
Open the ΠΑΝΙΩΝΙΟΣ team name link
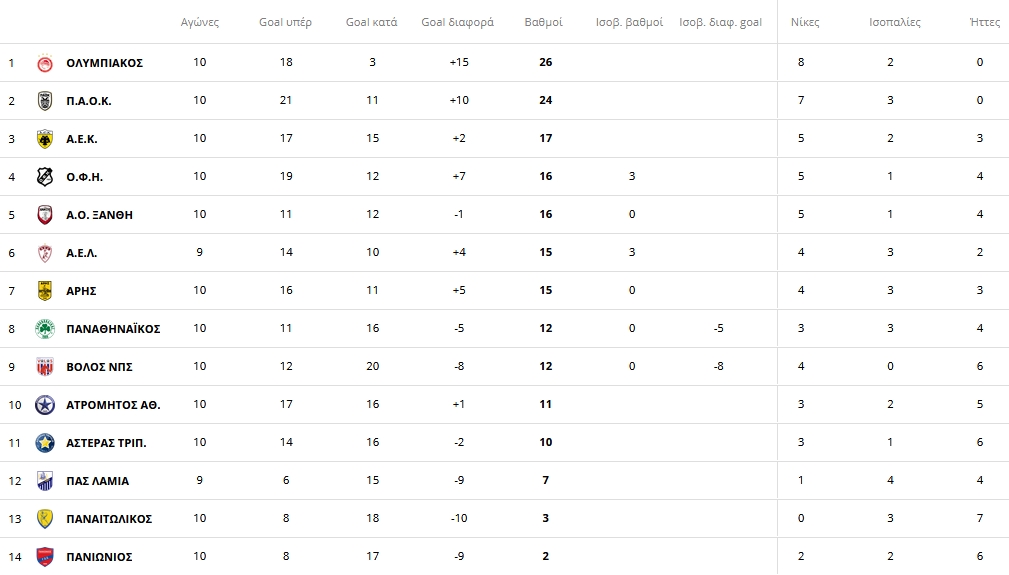click(99, 557)
